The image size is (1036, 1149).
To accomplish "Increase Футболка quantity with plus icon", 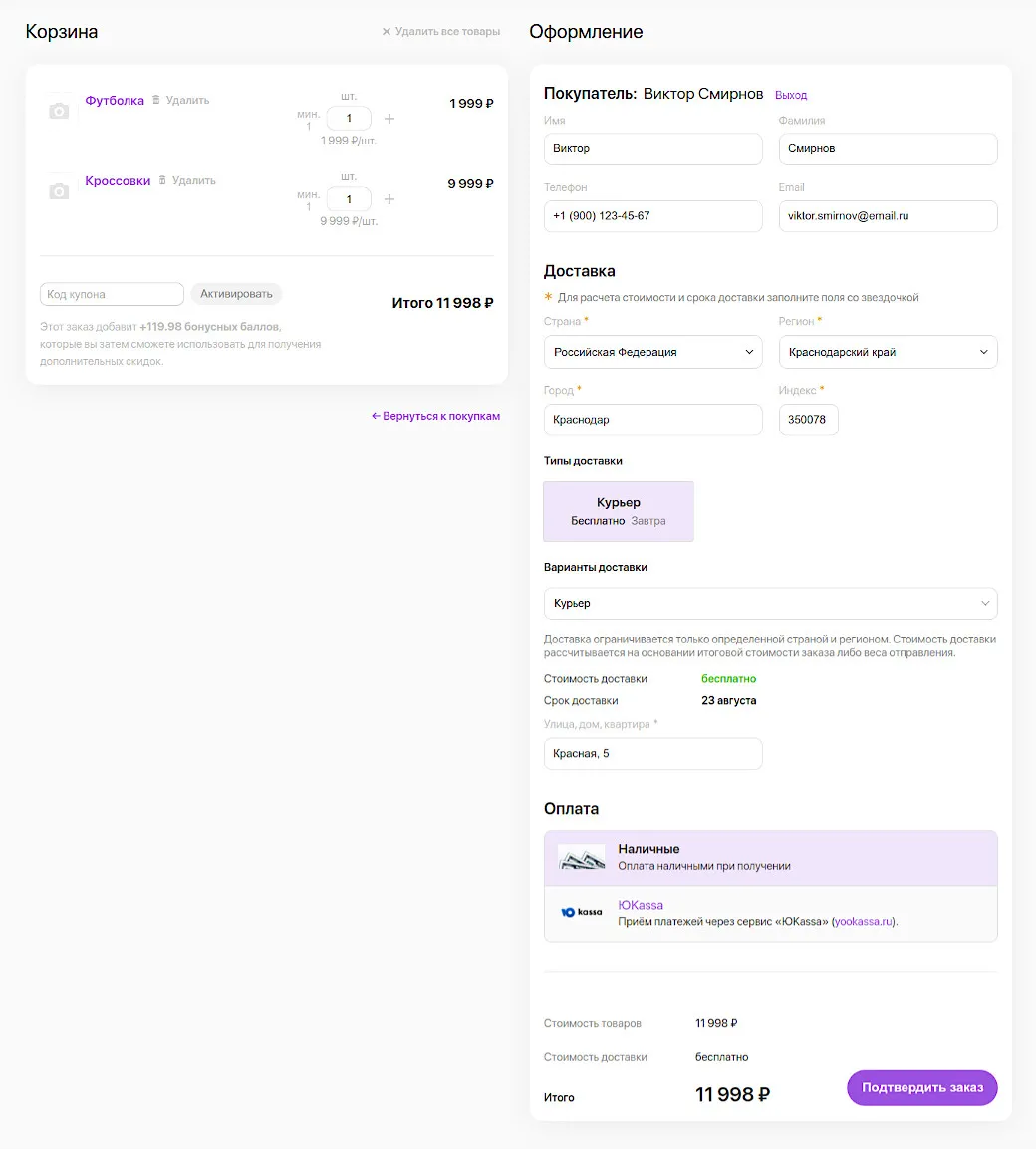I will point(389,119).
